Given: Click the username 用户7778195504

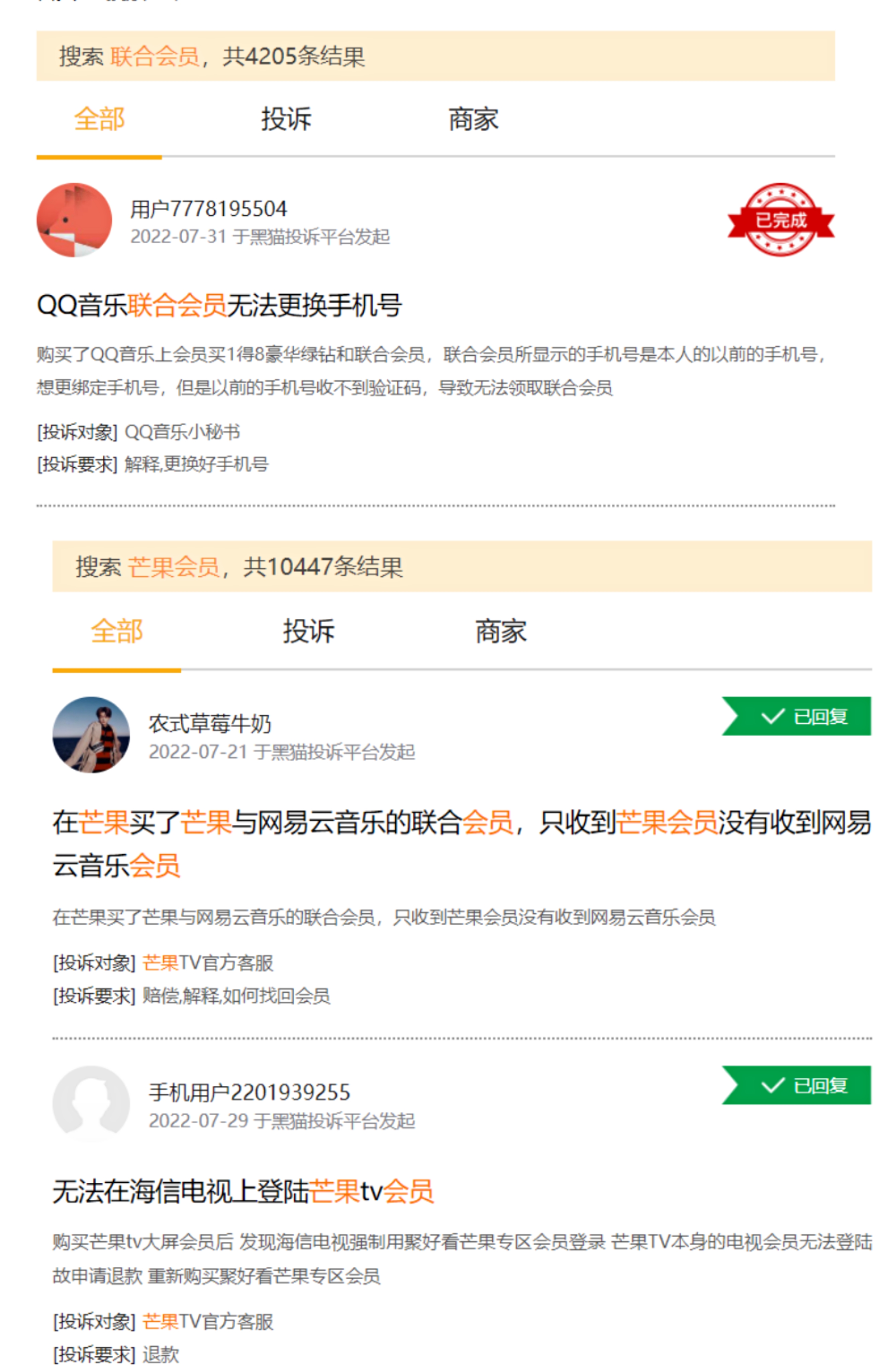Looking at the screenshot, I should [x=208, y=209].
